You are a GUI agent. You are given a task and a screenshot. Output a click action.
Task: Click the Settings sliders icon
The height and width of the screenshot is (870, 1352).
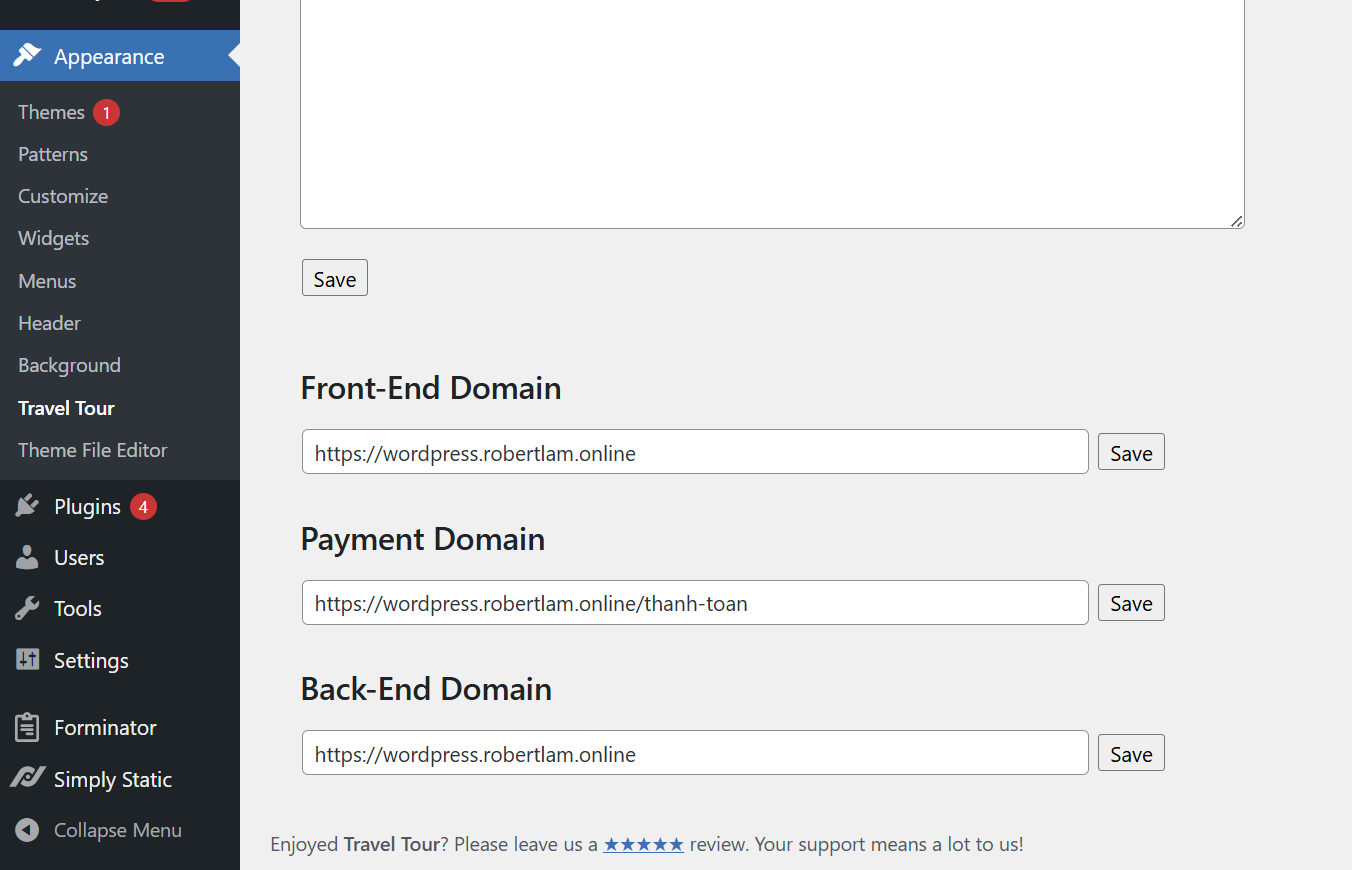(x=27, y=660)
